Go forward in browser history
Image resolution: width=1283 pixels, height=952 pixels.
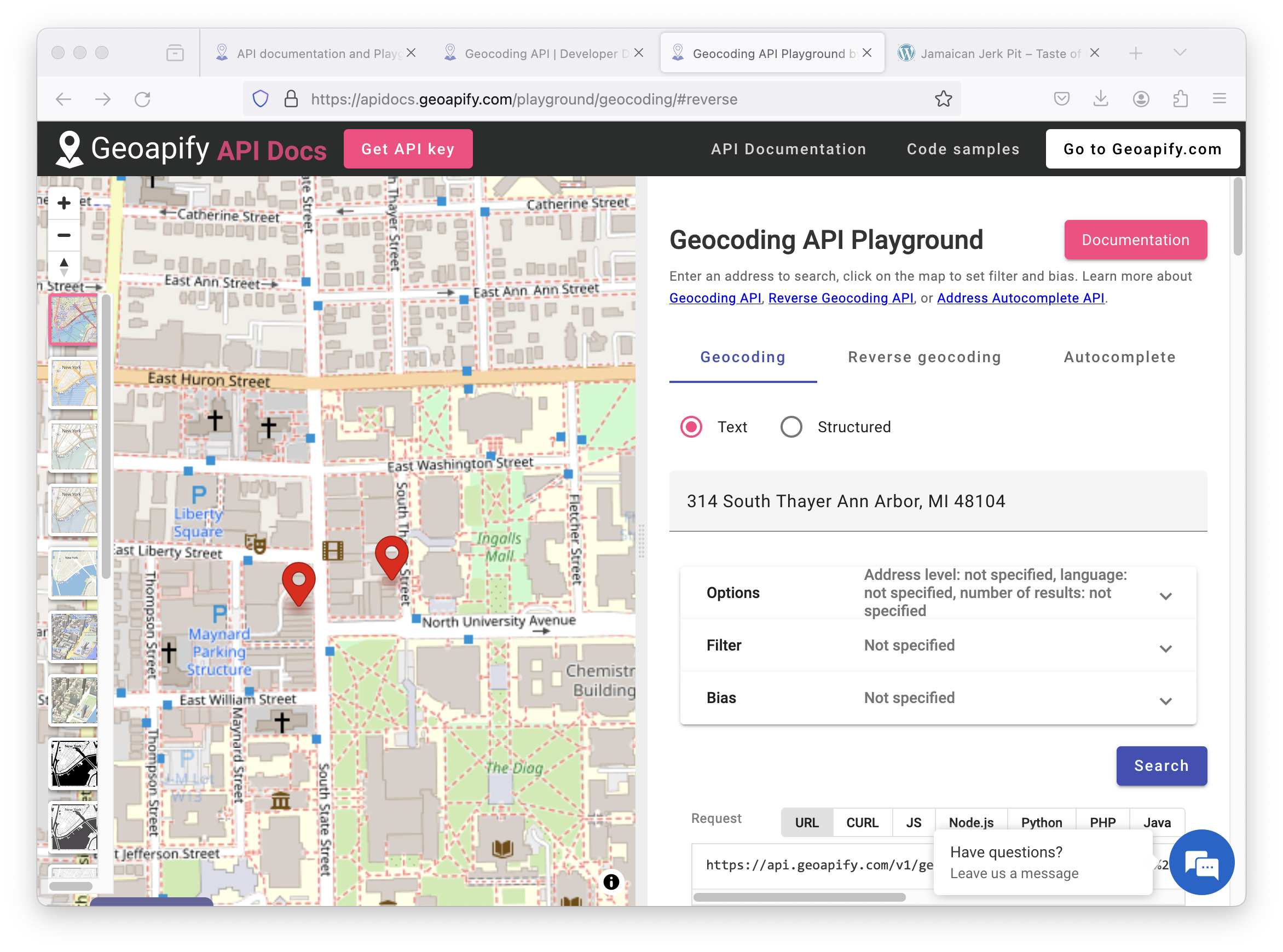[x=103, y=99]
